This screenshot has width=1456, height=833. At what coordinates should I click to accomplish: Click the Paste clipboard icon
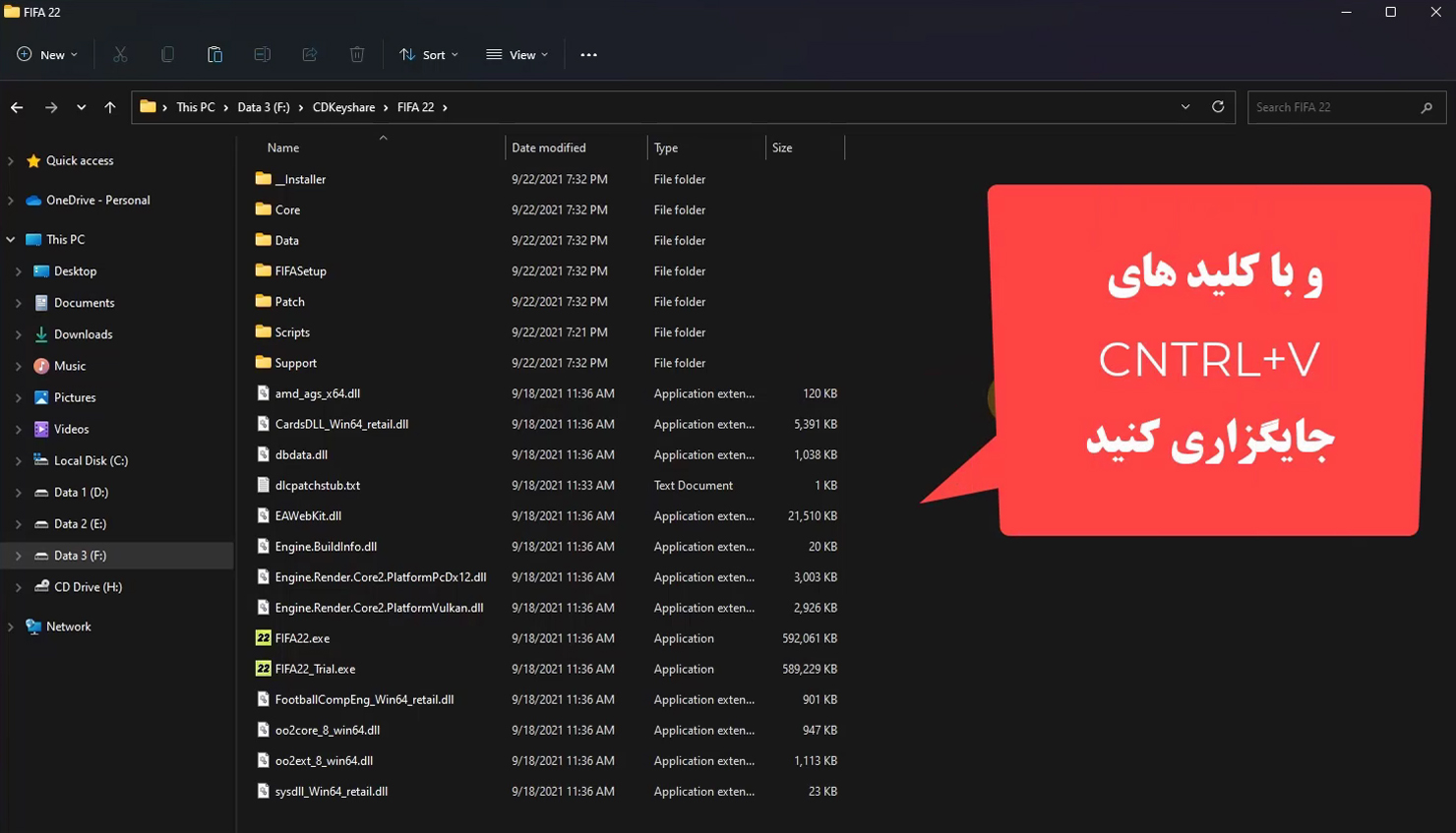coord(214,55)
